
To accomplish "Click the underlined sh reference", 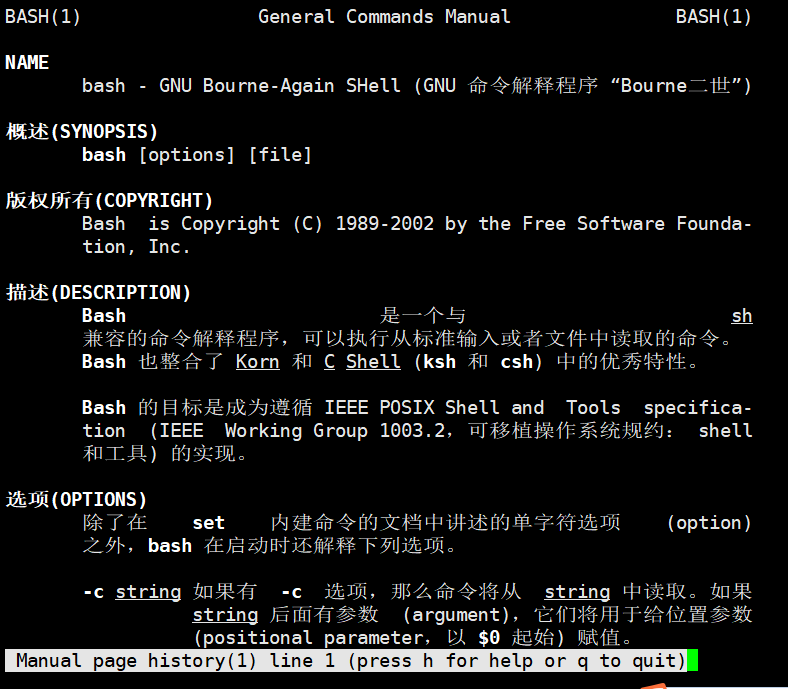I will pyautogui.click(x=742, y=316).
